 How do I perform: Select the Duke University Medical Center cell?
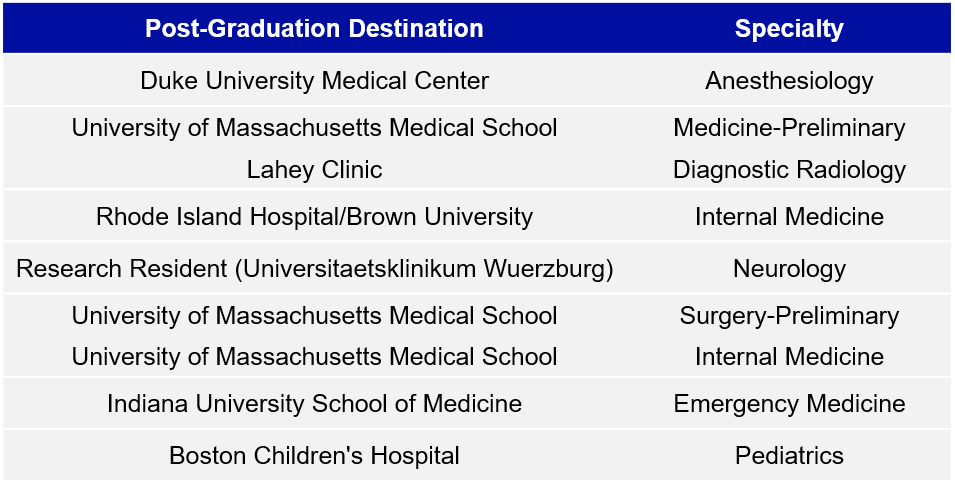(314, 81)
